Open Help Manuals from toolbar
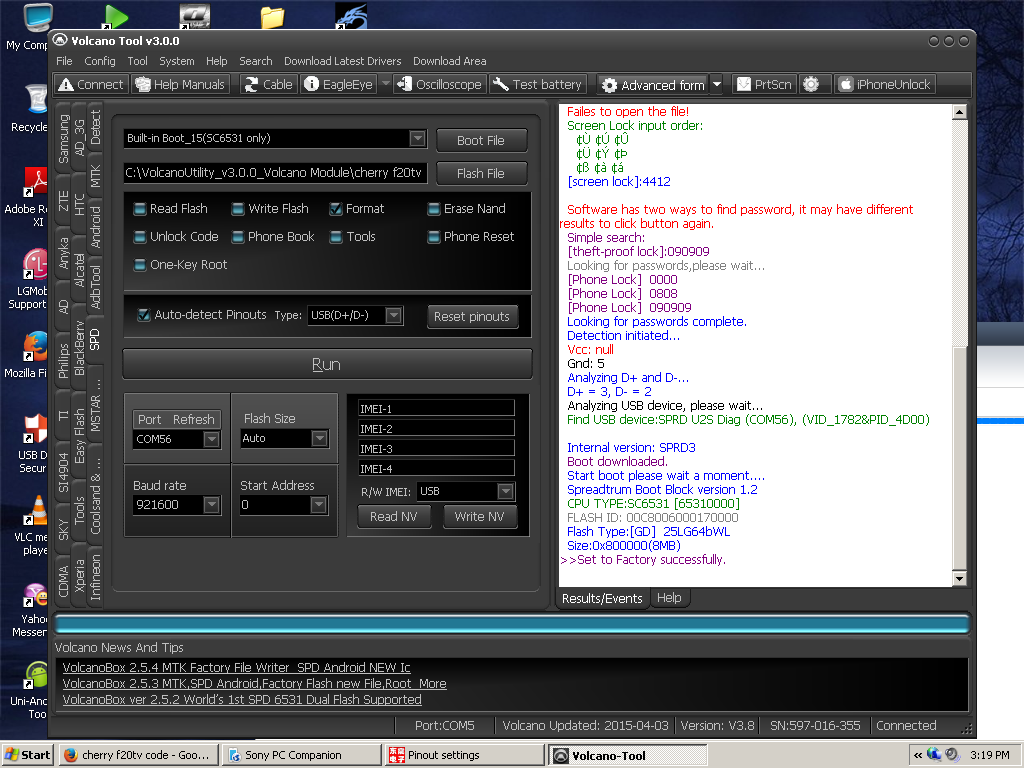This screenshot has height=768, width=1024. point(180,85)
